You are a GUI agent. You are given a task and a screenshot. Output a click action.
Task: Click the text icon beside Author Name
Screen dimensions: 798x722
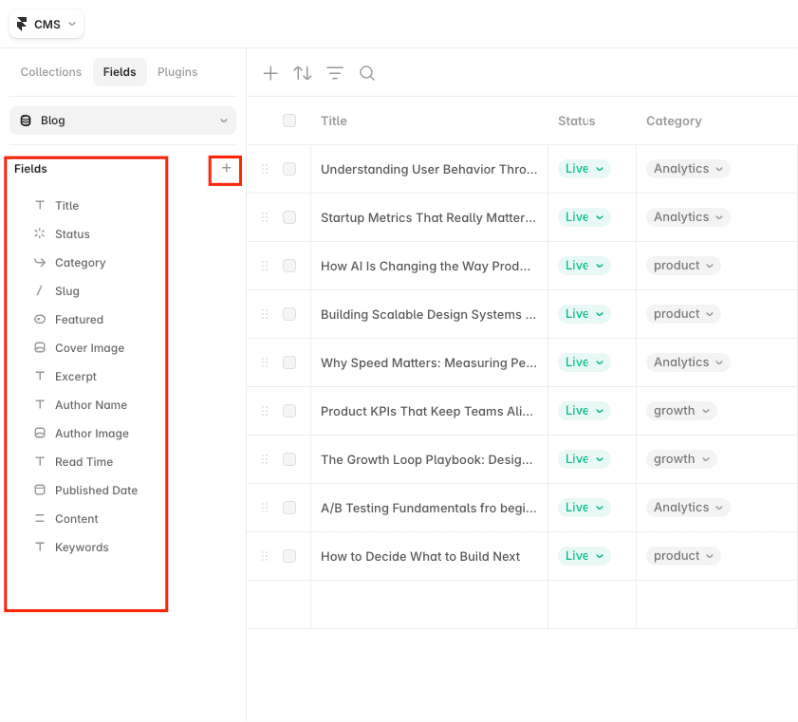tap(40, 405)
